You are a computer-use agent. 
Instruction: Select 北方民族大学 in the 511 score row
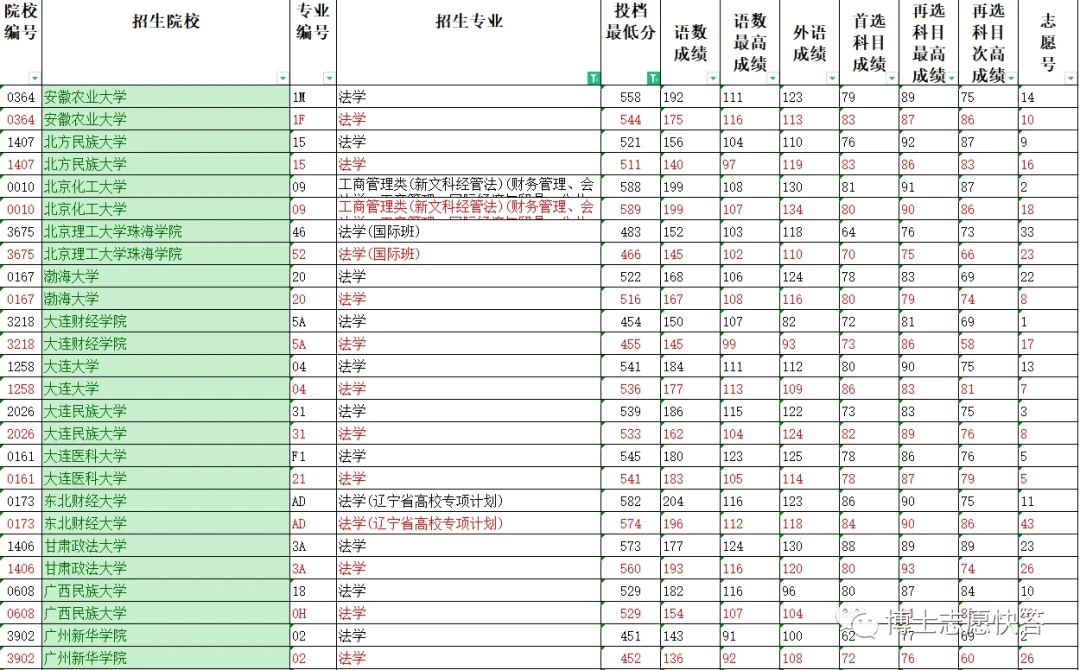[x=166, y=165]
